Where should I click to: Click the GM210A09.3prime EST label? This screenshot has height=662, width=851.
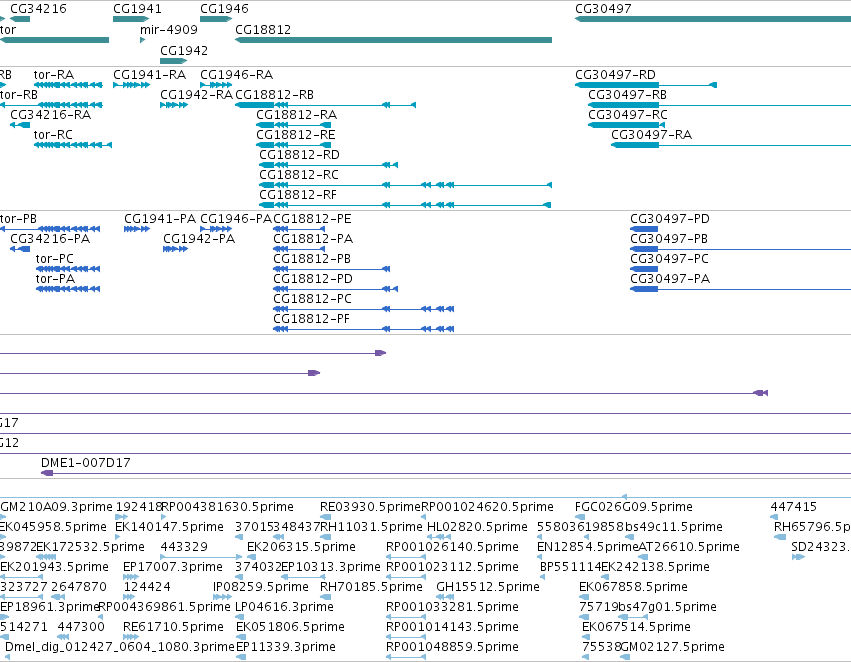(56, 507)
